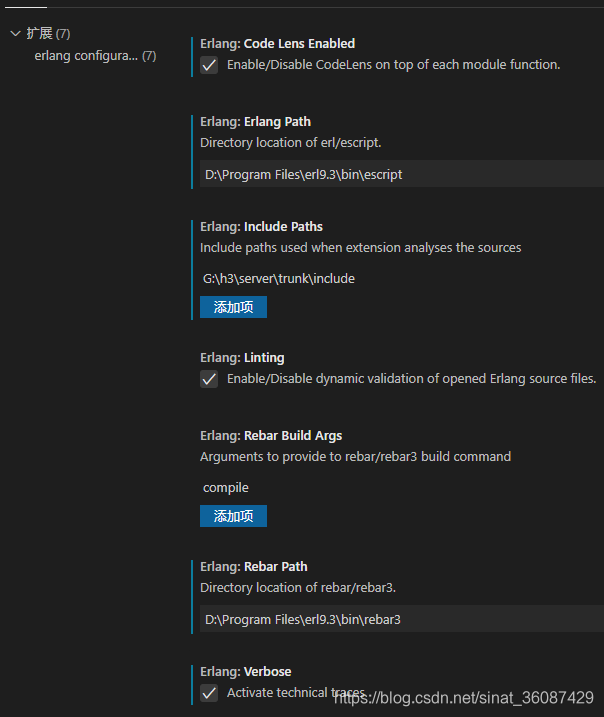Click the Erlang: Rebar Build Args heading
Image resolution: width=604 pixels, height=717 pixels.
pos(271,435)
